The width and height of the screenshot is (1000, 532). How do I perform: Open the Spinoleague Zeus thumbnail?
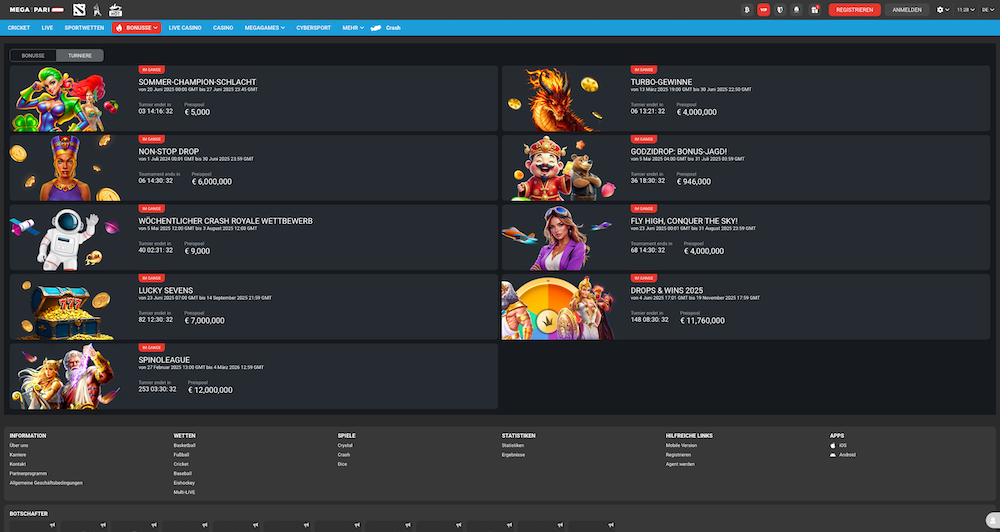[x=65, y=376]
